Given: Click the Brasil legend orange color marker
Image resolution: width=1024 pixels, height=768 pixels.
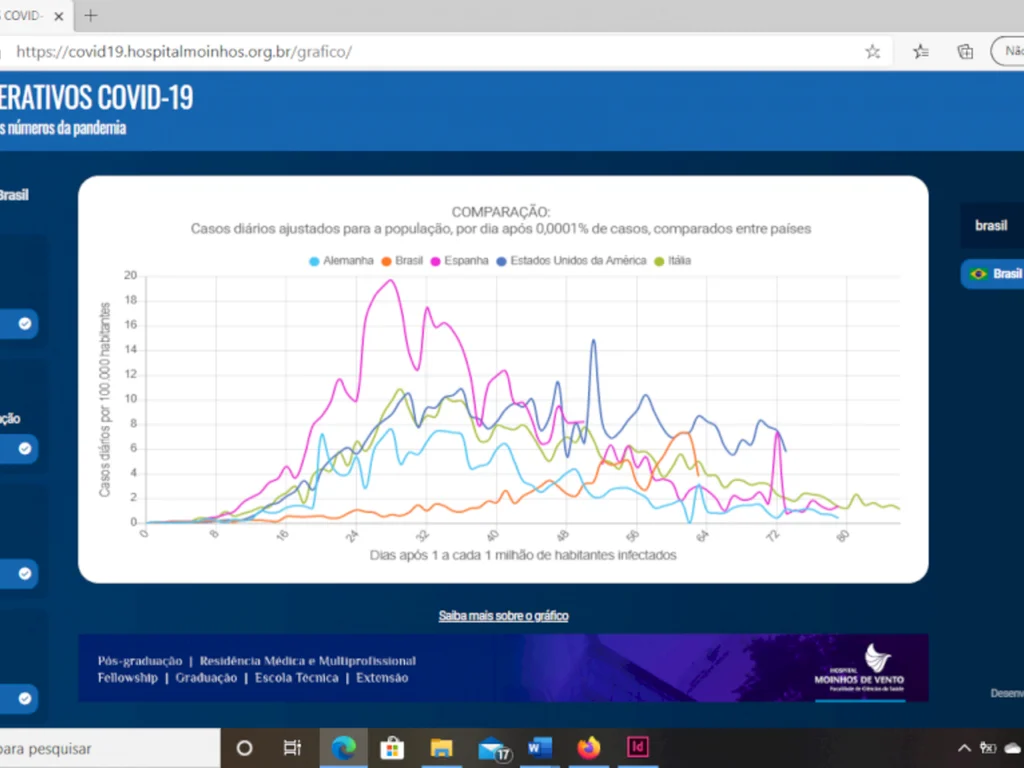Looking at the screenshot, I should [386, 260].
